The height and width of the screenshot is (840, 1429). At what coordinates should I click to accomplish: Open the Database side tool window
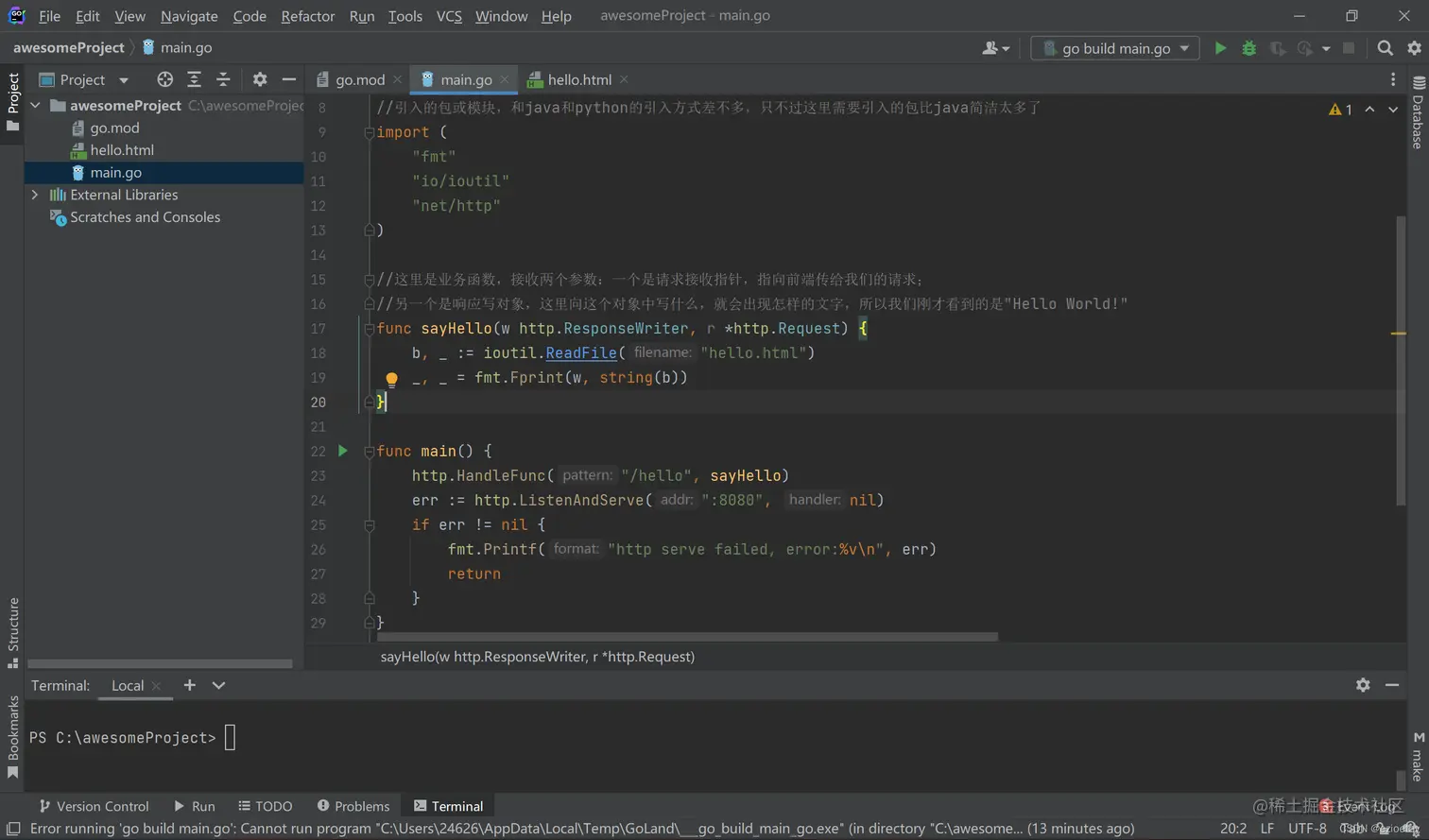pyautogui.click(x=1418, y=112)
